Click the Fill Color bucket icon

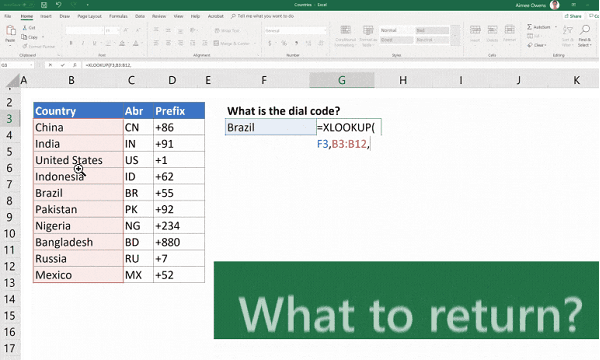[122, 43]
